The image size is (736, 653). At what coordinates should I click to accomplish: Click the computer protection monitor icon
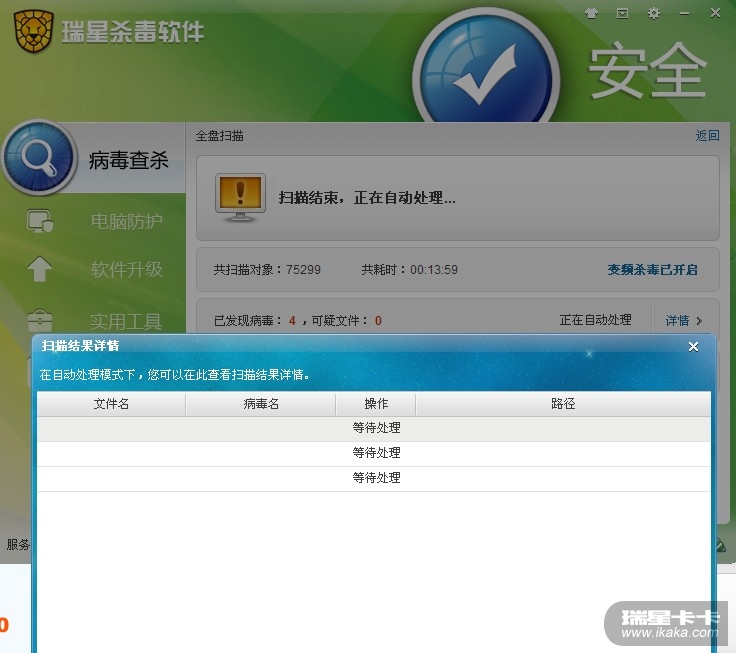tap(40, 221)
